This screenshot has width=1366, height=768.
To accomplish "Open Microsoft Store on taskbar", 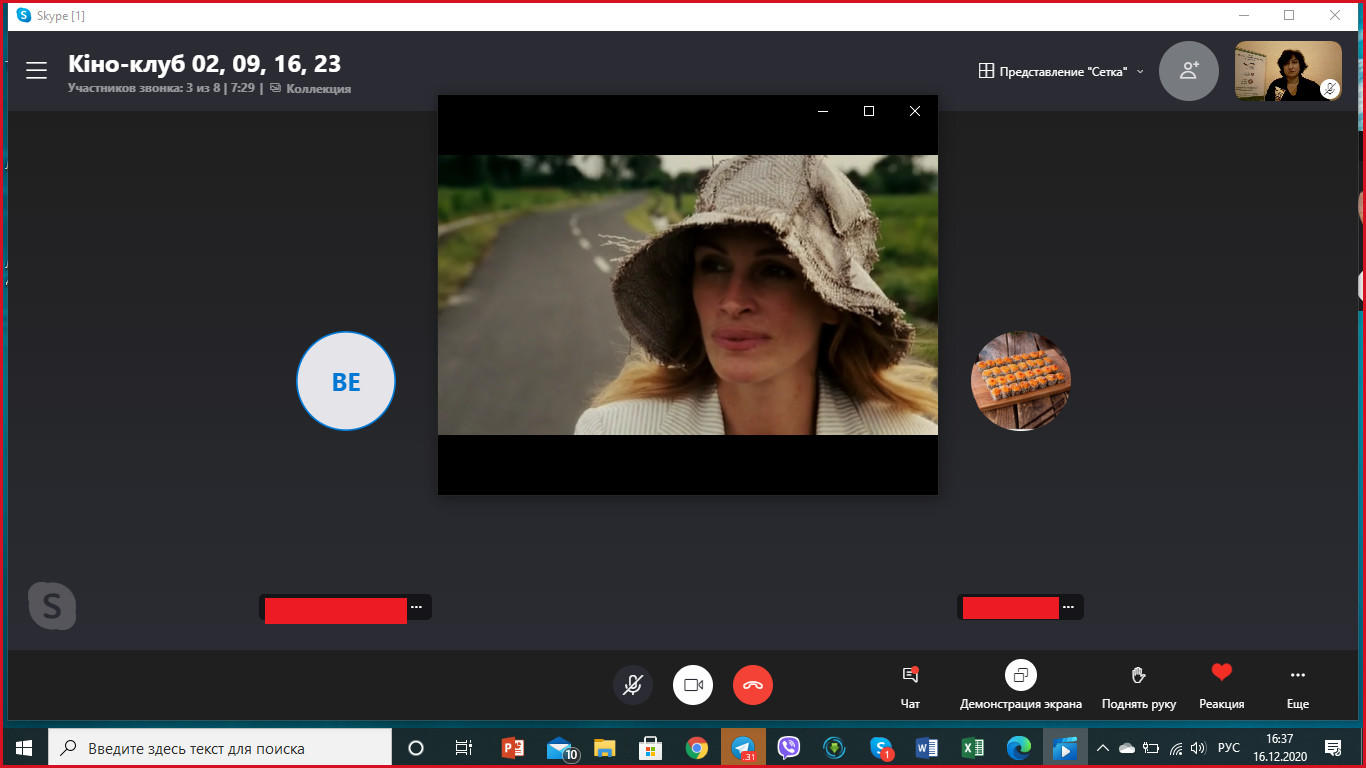I will [x=651, y=747].
